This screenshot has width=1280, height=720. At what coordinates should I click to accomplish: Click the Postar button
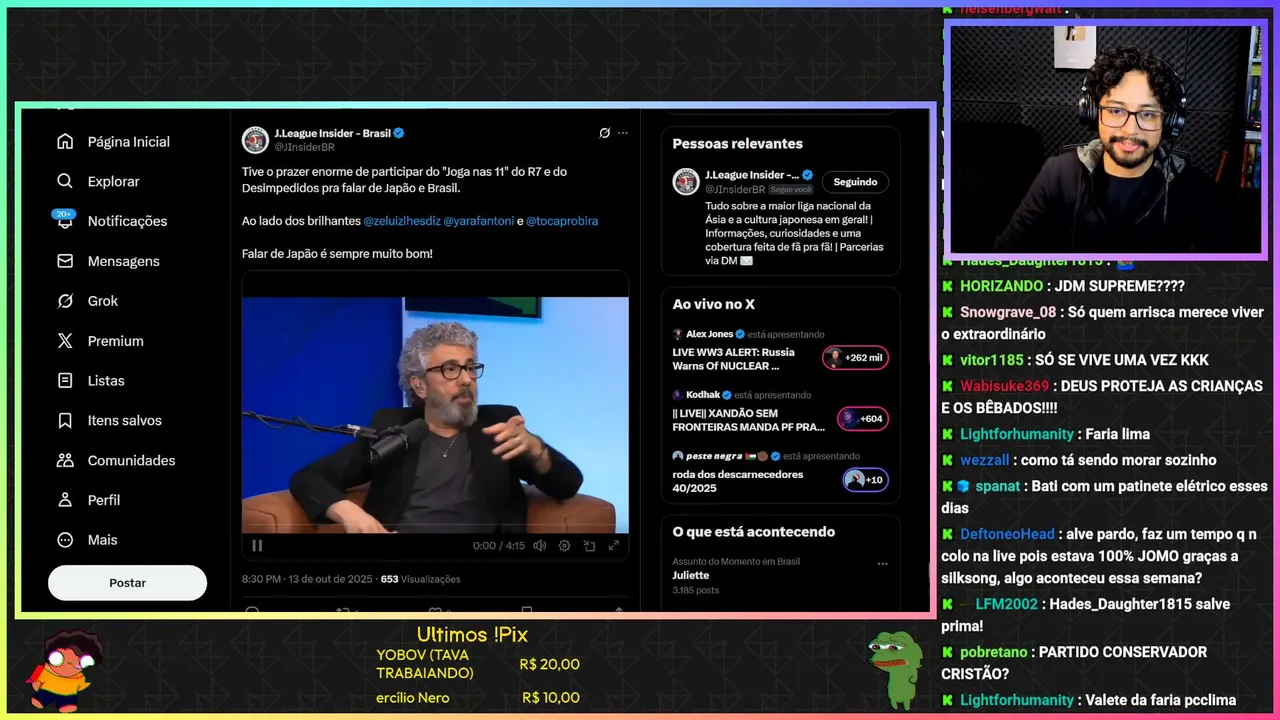click(127, 583)
